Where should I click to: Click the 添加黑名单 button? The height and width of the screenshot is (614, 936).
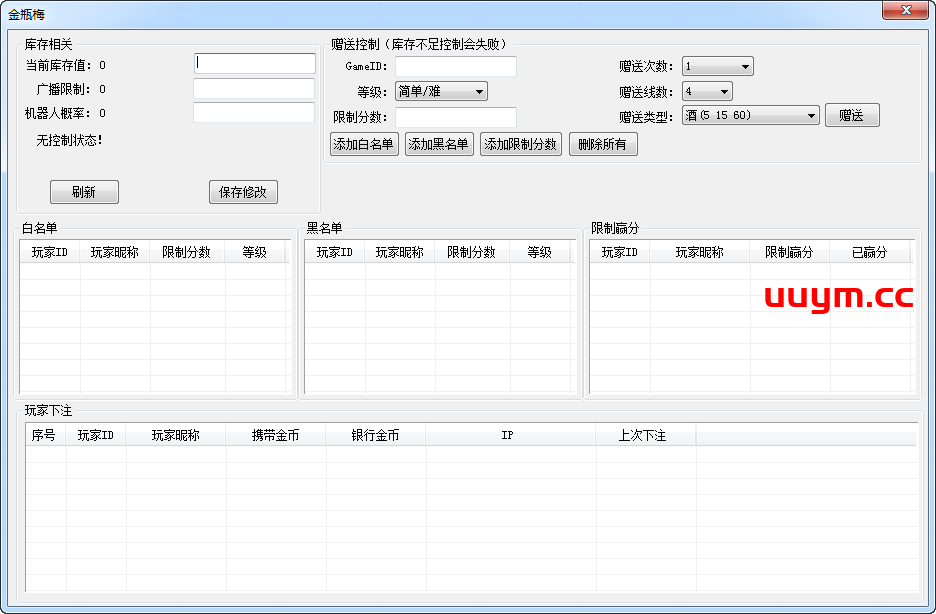(439, 144)
